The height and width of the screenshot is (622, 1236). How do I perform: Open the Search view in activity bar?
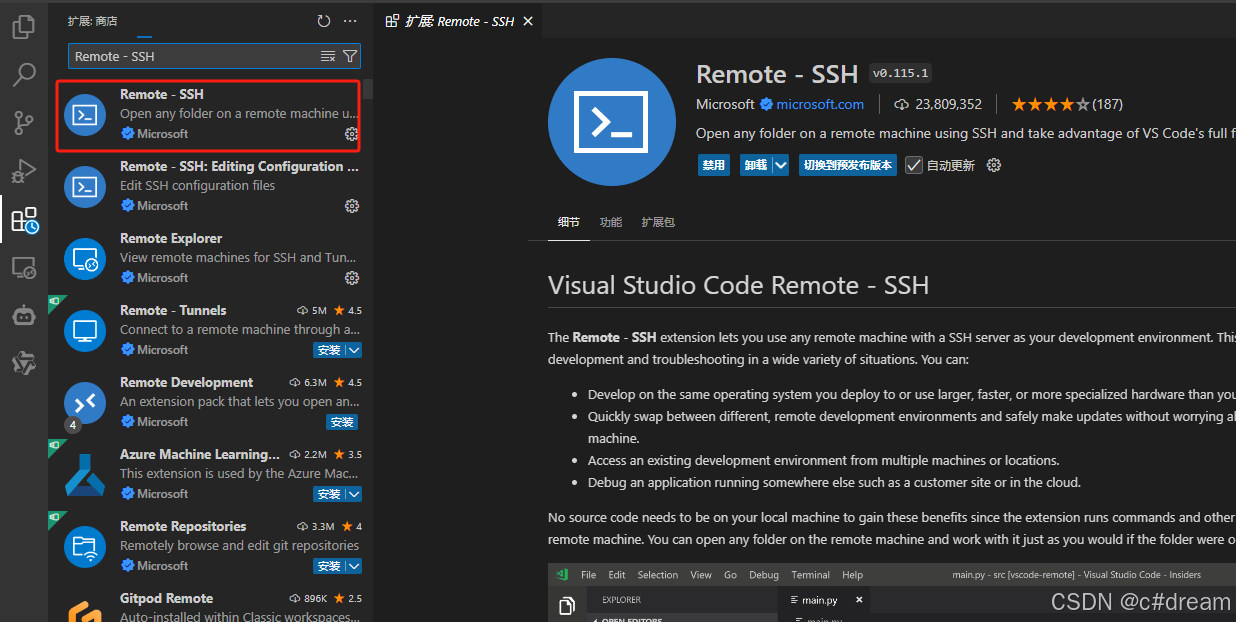click(24, 75)
